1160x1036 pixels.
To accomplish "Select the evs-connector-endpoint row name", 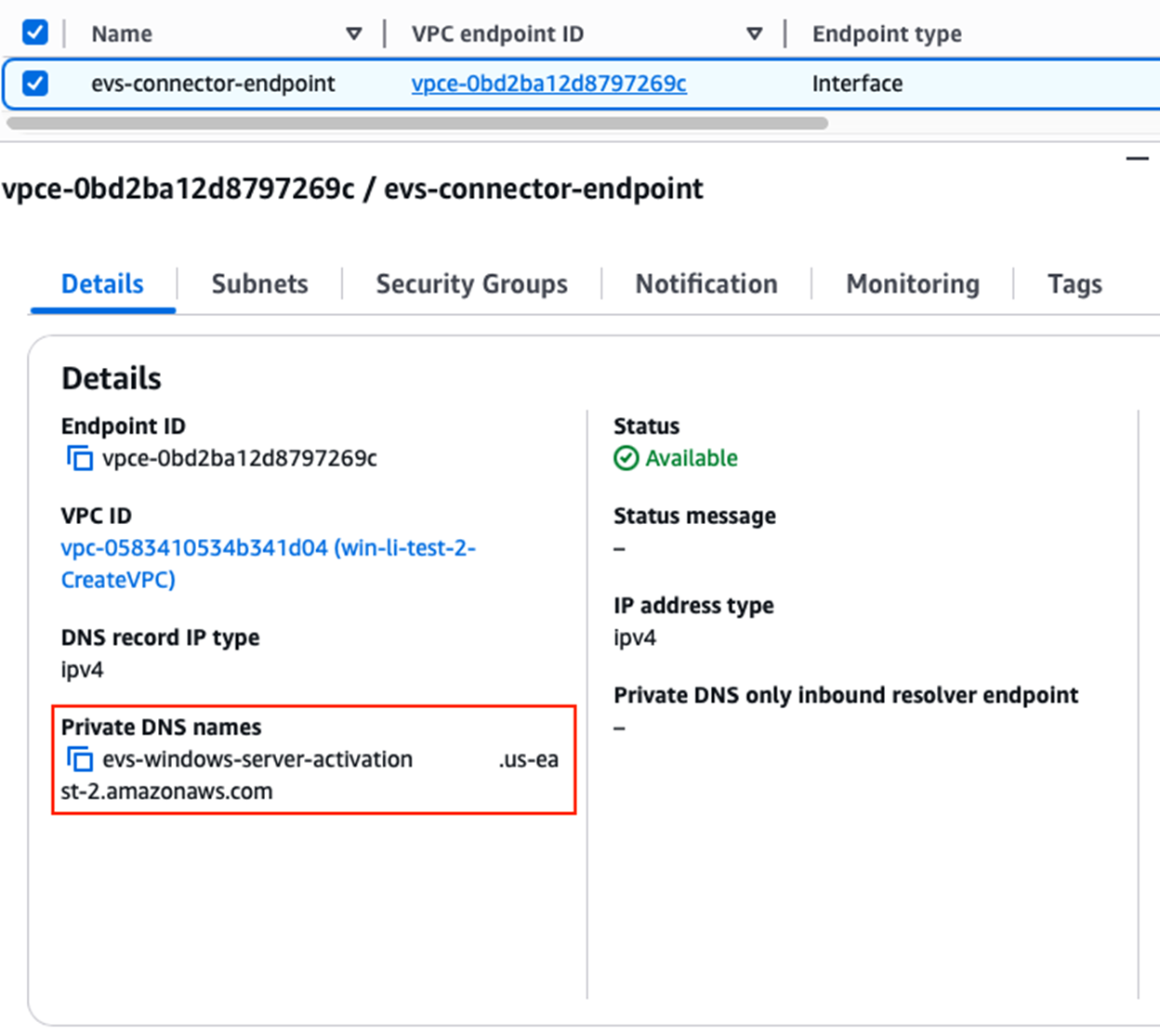I will click(213, 84).
